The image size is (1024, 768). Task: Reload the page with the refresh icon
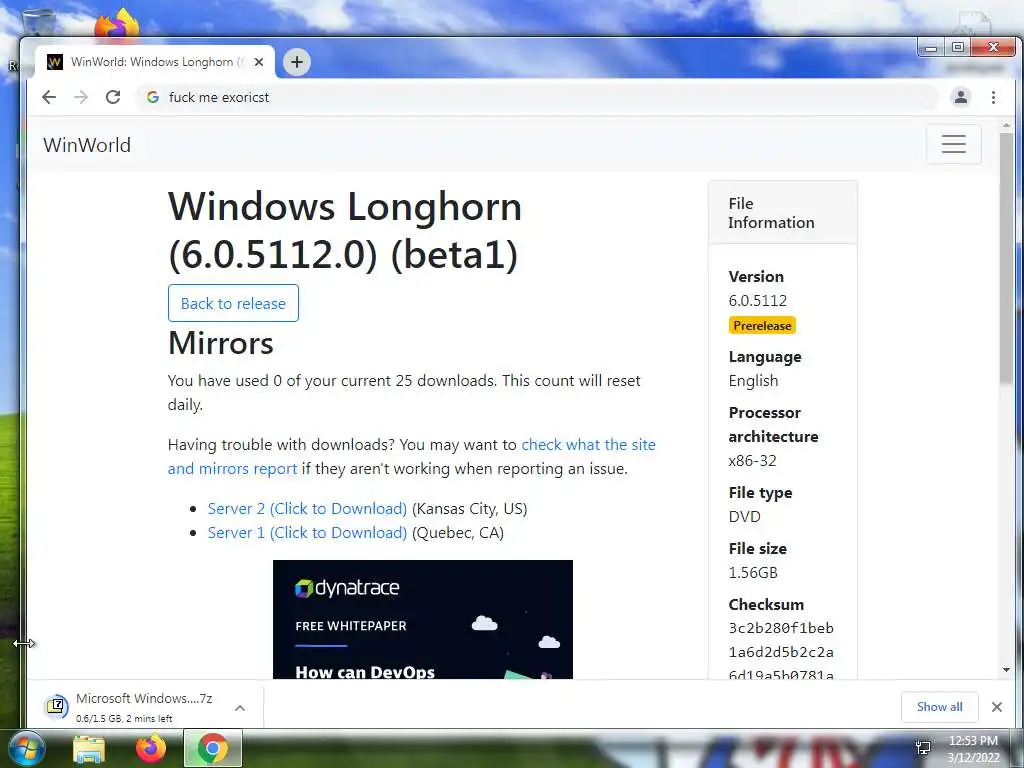tap(113, 97)
